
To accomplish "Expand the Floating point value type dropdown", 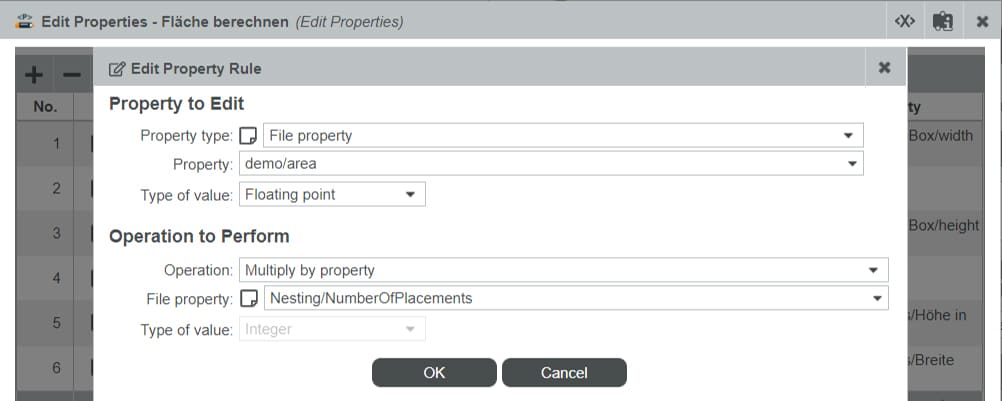I will tap(410, 195).
